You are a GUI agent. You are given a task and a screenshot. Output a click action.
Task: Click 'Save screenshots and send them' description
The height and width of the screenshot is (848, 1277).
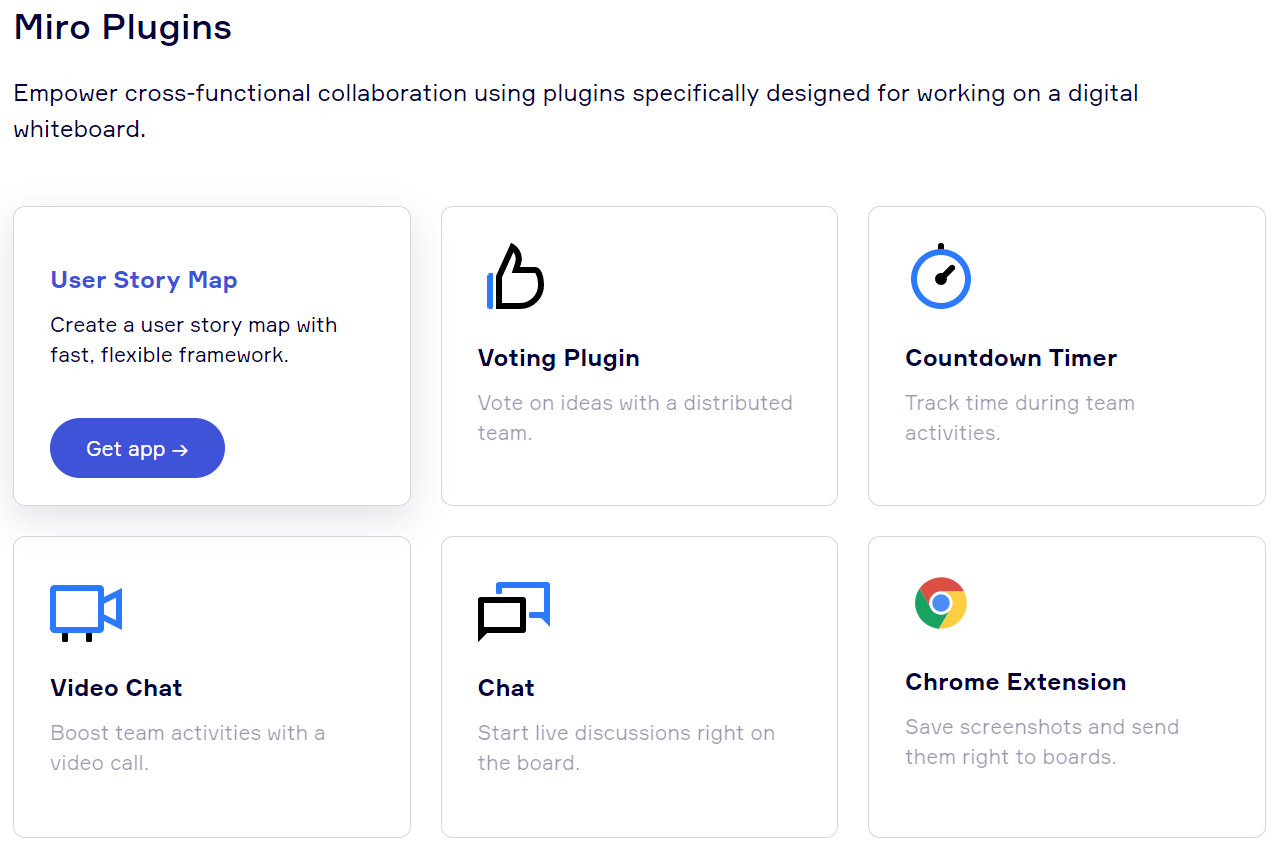(1041, 742)
